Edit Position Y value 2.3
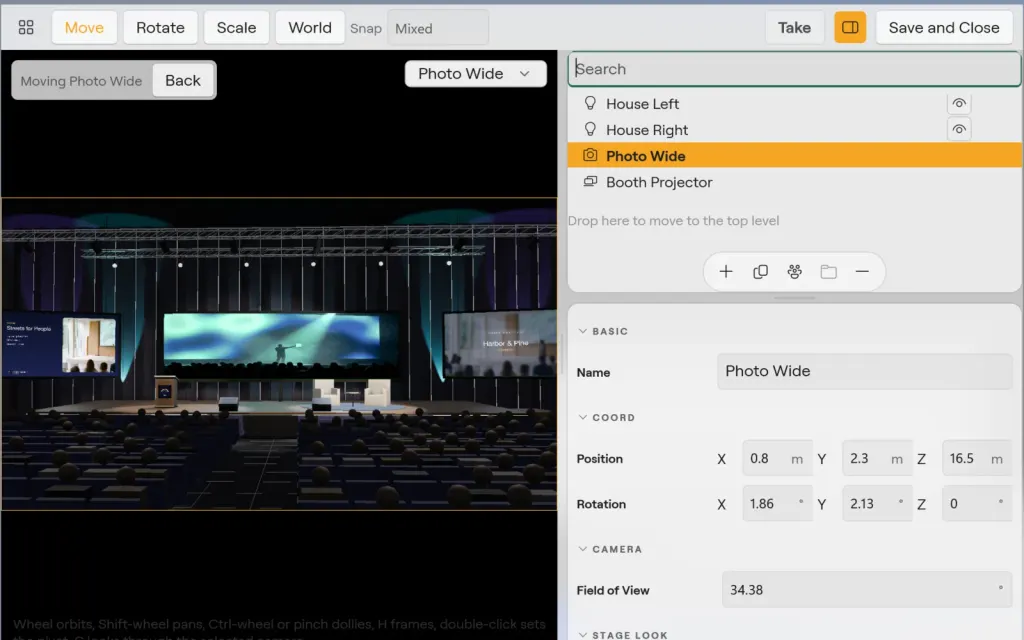Viewport: 1024px width, 640px height. pyautogui.click(x=877, y=458)
